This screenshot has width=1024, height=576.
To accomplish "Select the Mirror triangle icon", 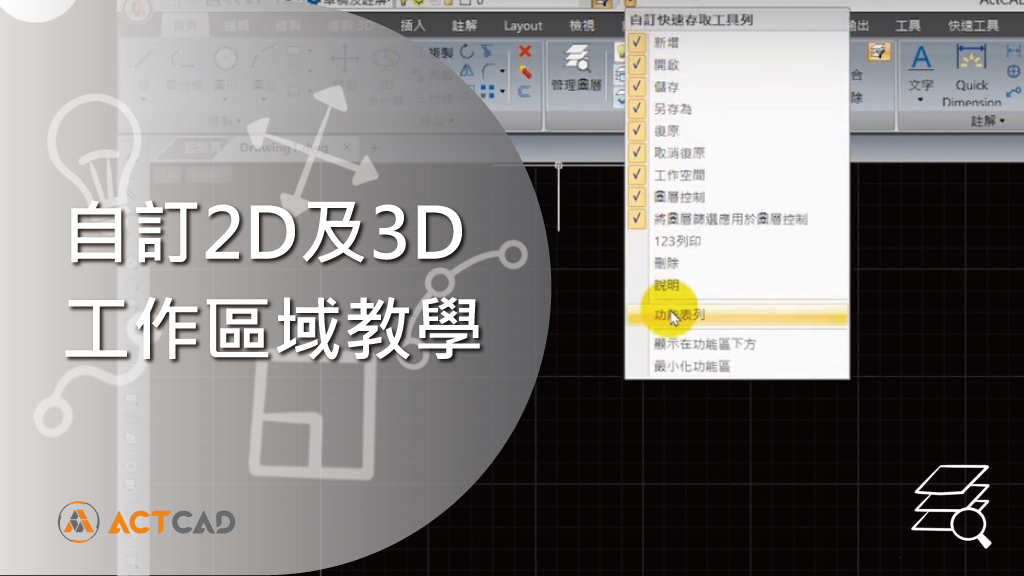I will point(466,71).
